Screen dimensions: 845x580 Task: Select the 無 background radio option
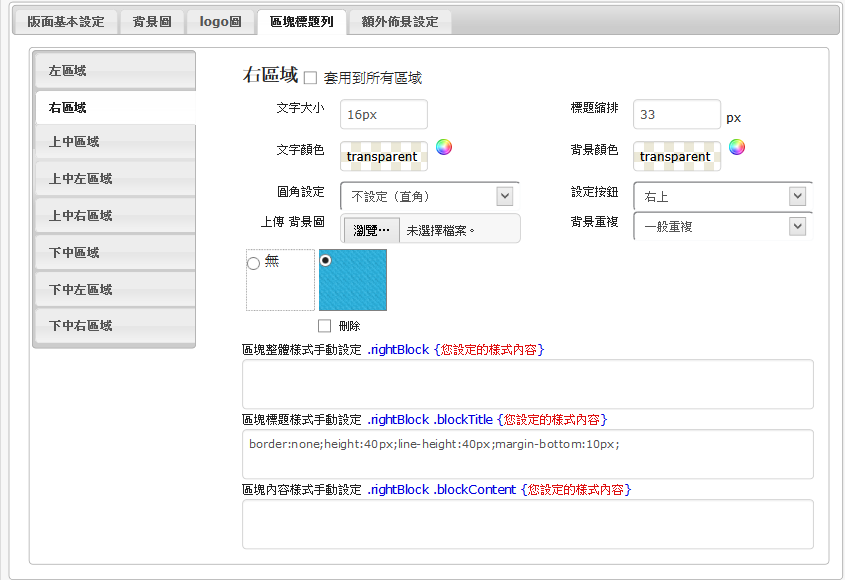253,263
